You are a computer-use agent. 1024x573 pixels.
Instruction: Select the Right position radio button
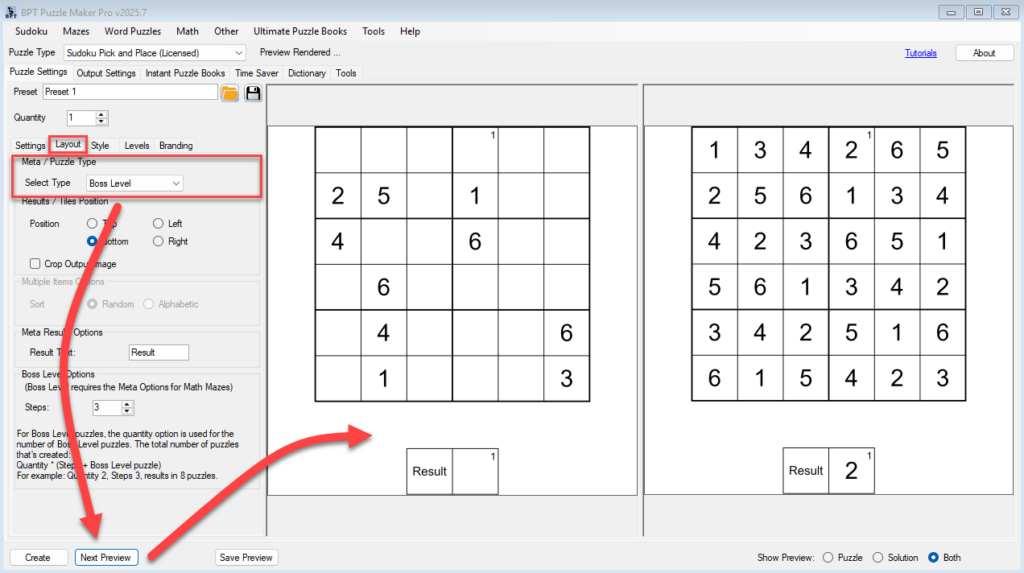coord(158,241)
